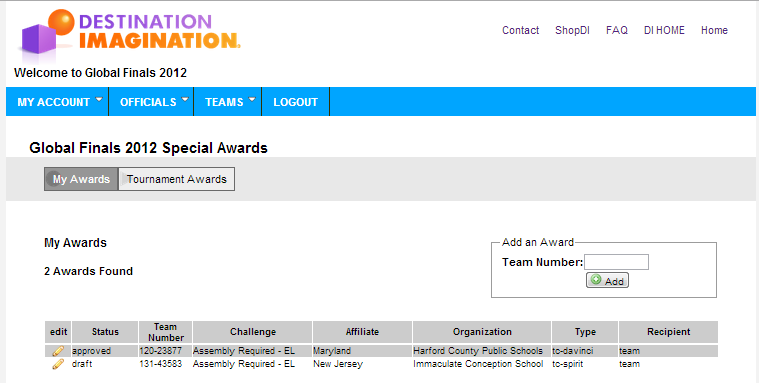Image resolution: width=759 pixels, height=383 pixels.
Task: Switch to the My Awards tab
Action: click(81, 179)
